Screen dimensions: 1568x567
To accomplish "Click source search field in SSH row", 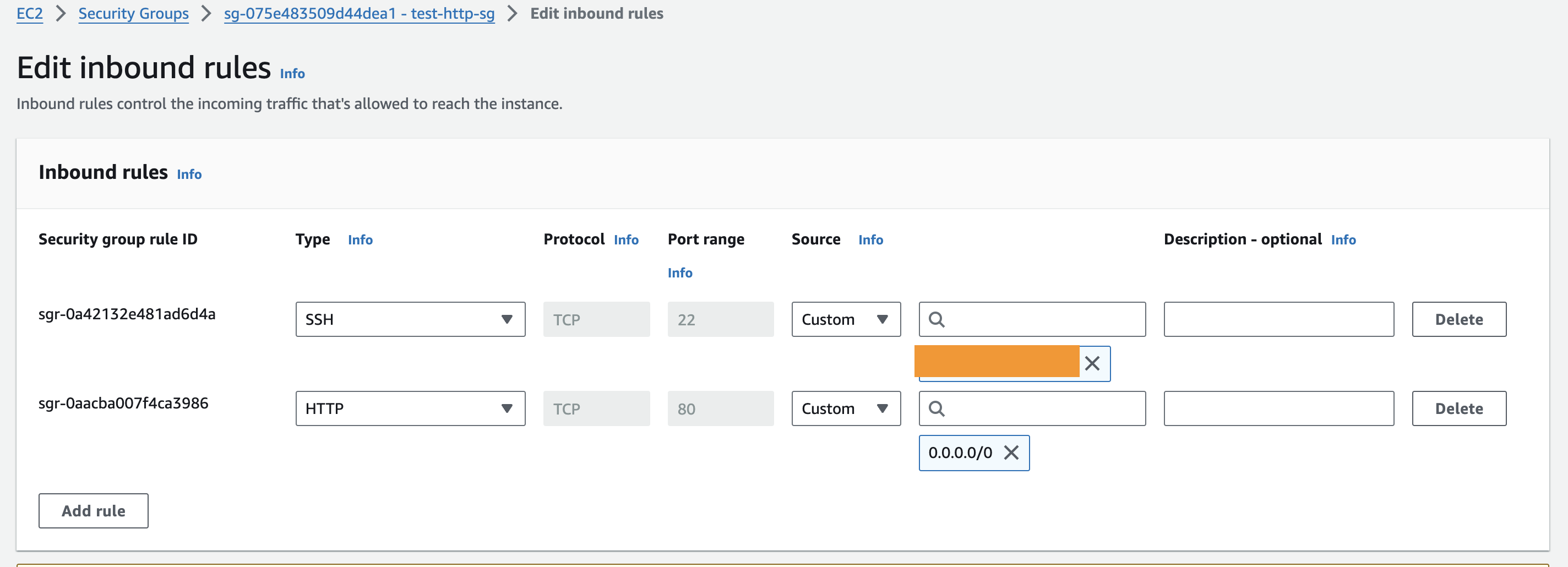I will coord(1032,319).
